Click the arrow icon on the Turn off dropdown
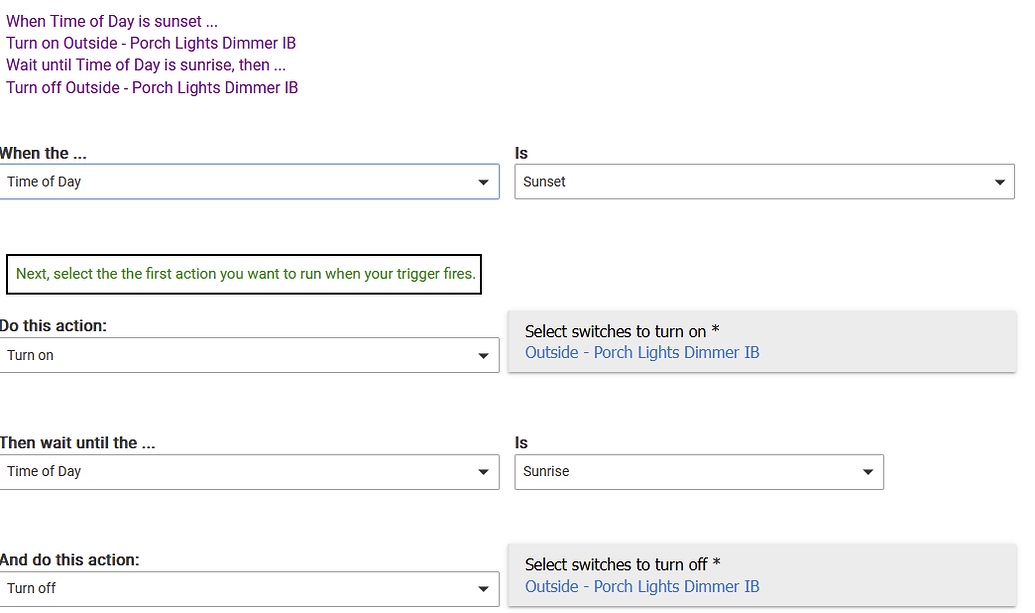The height and width of the screenshot is (613, 1035). [483, 589]
